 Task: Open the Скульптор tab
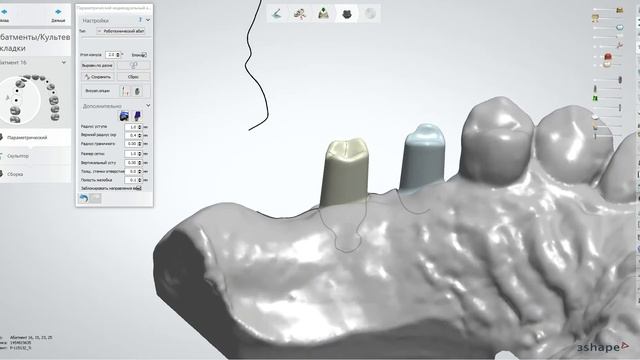click(36, 156)
